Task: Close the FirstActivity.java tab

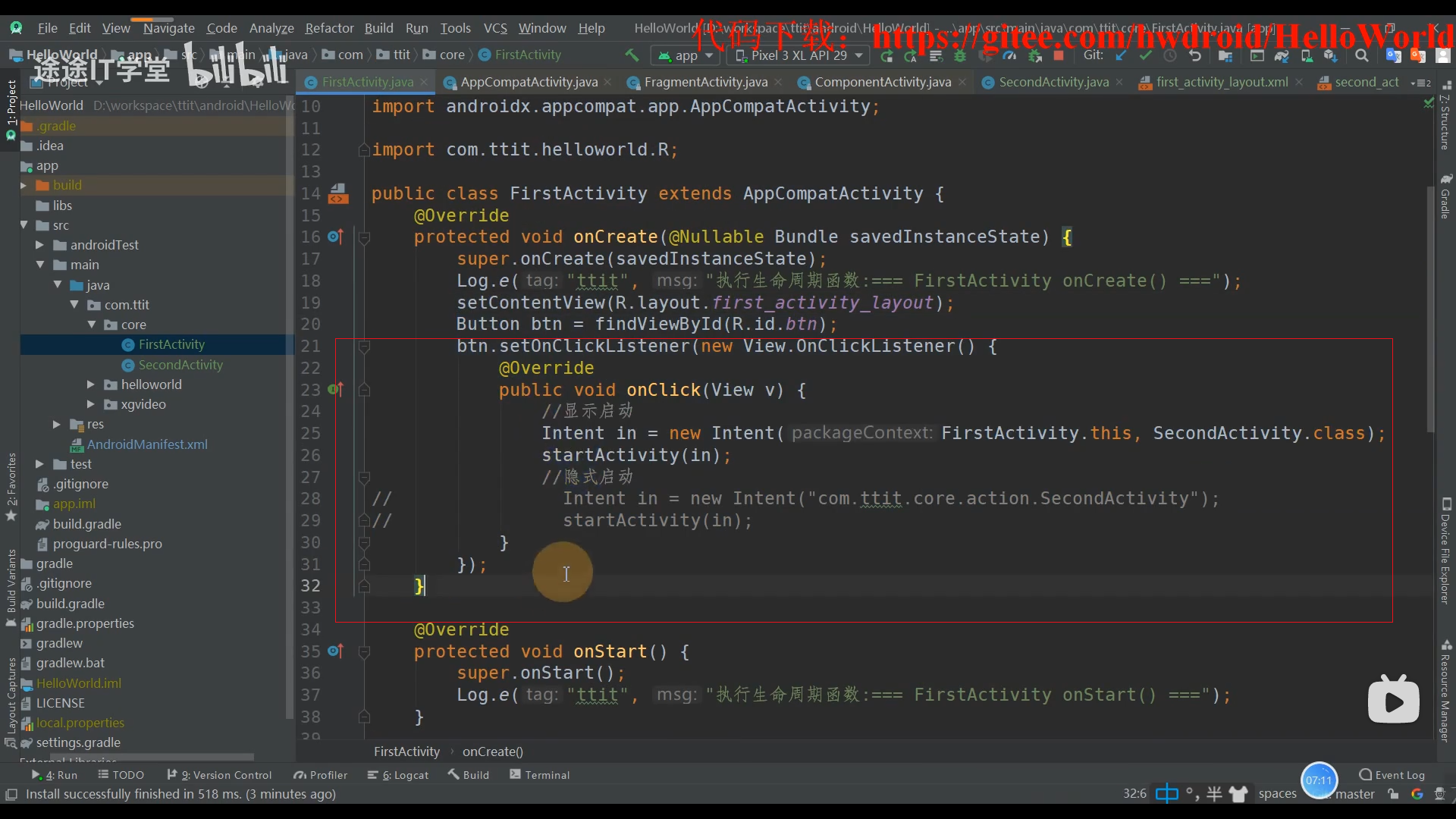Action: (424, 82)
